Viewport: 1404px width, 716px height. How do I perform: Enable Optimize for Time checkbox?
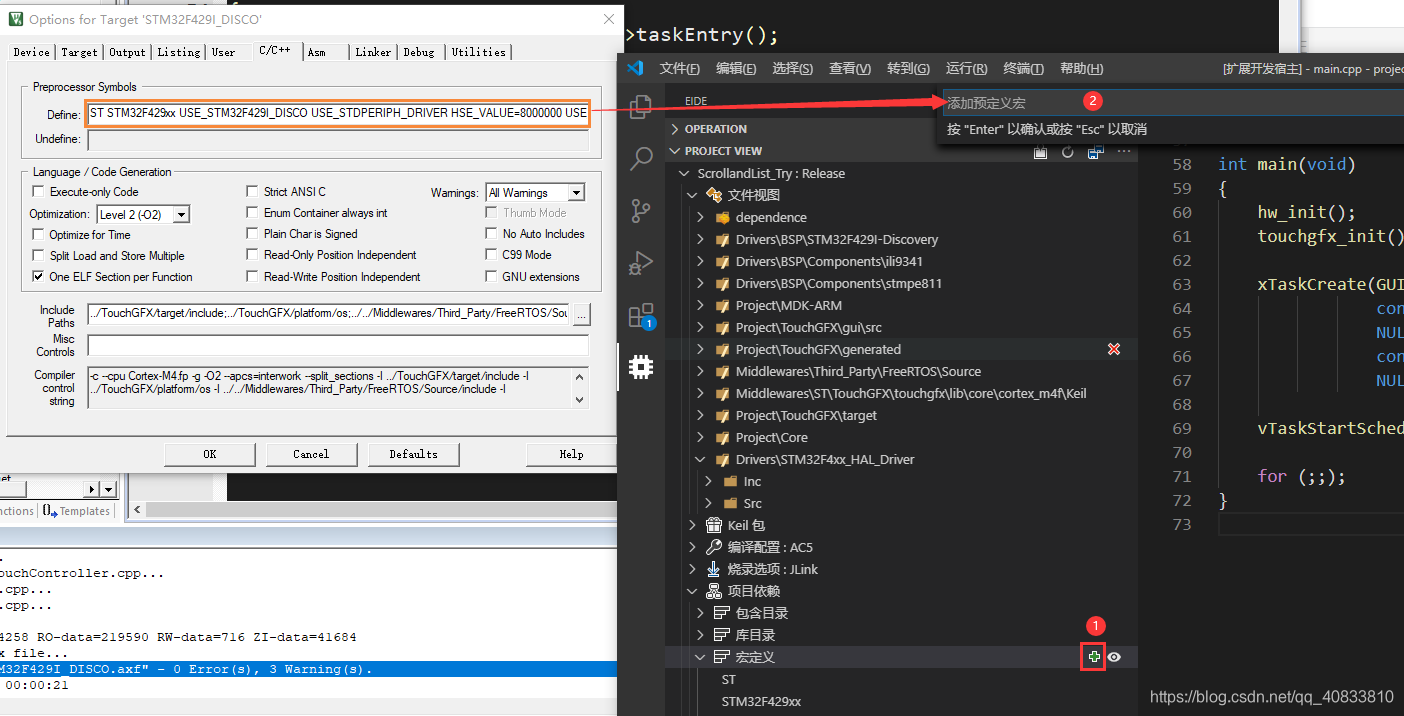pos(39,235)
